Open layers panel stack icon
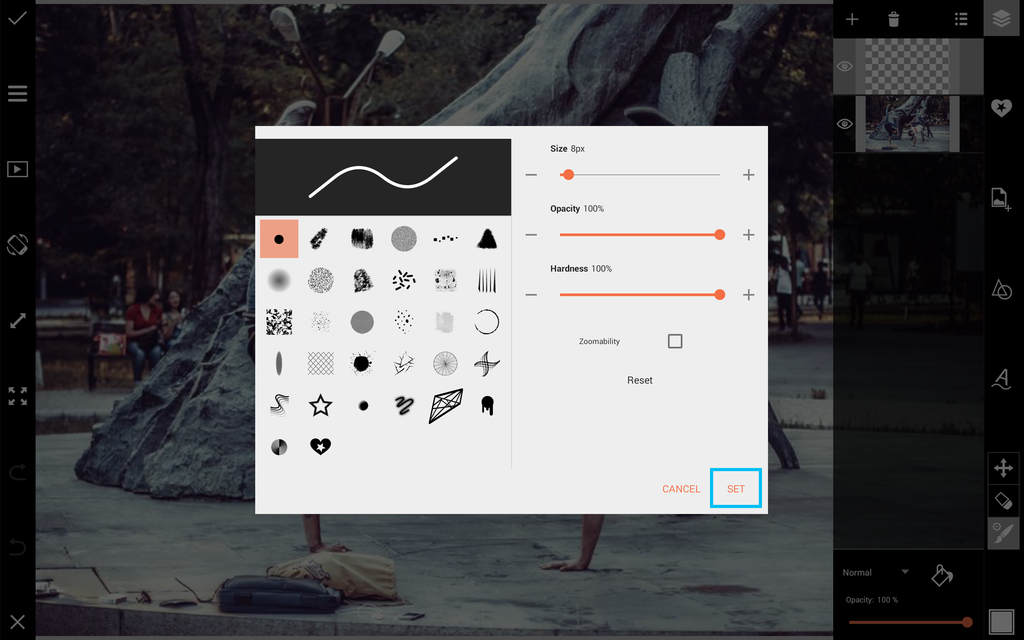The height and width of the screenshot is (640, 1024). click(1002, 18)
